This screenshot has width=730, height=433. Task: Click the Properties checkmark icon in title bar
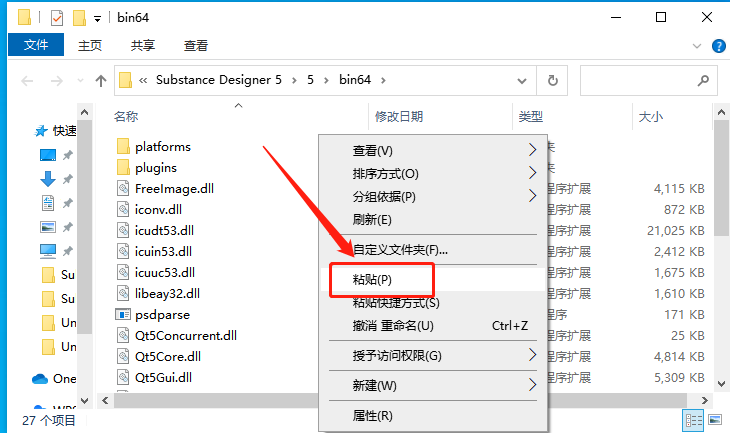[57, 18]
